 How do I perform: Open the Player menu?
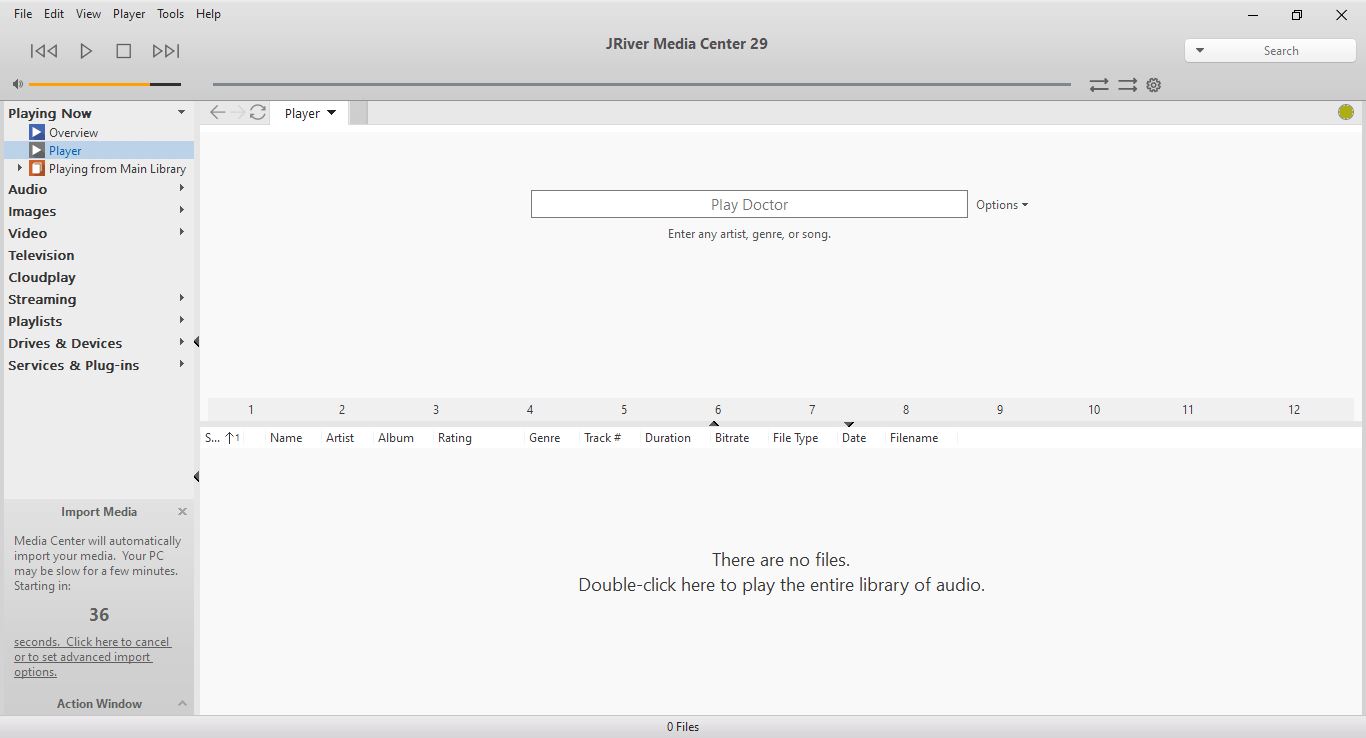click(x=129, y=14)
